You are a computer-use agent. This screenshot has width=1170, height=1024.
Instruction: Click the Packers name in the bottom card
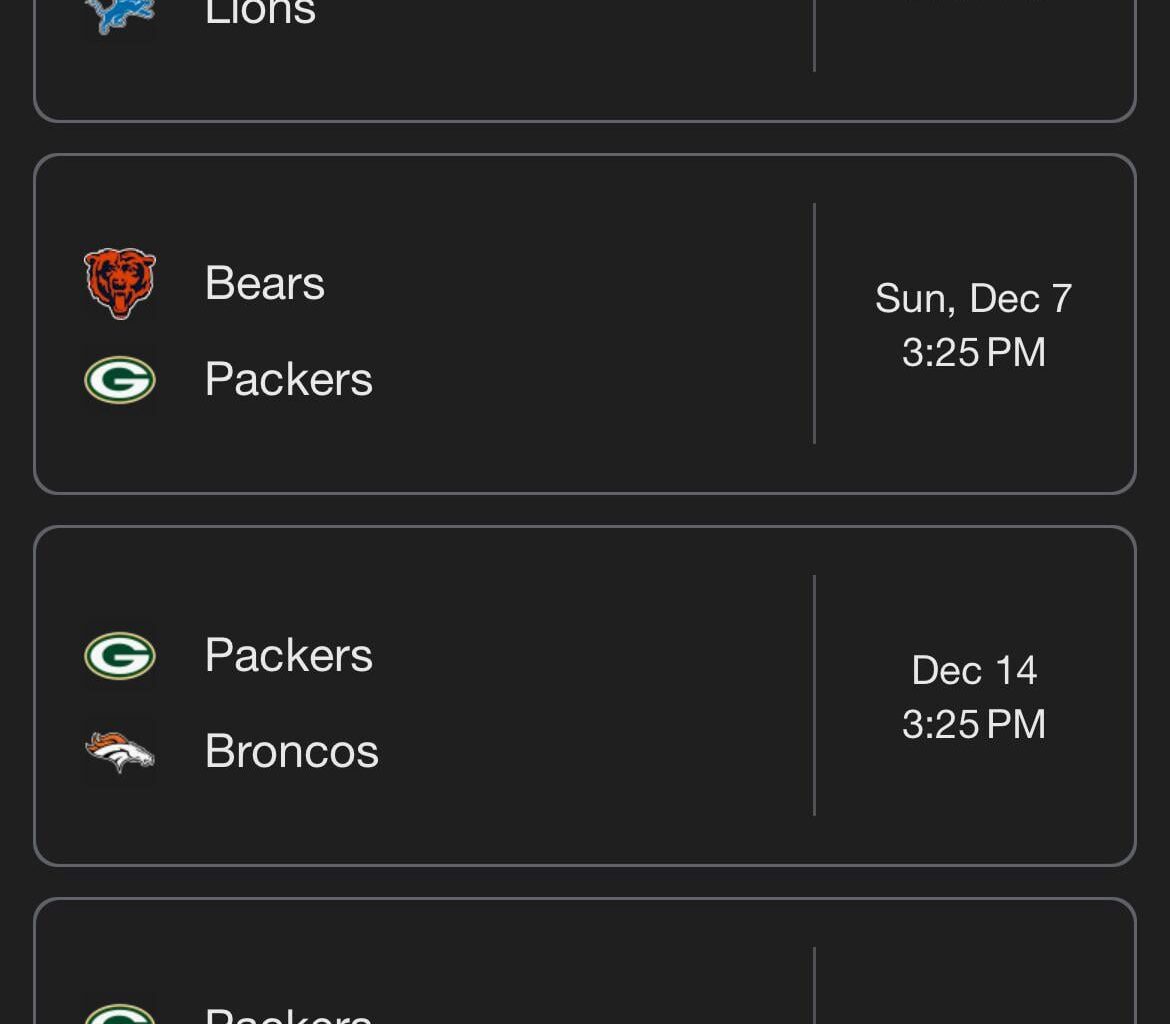(x=288, y=1014)
